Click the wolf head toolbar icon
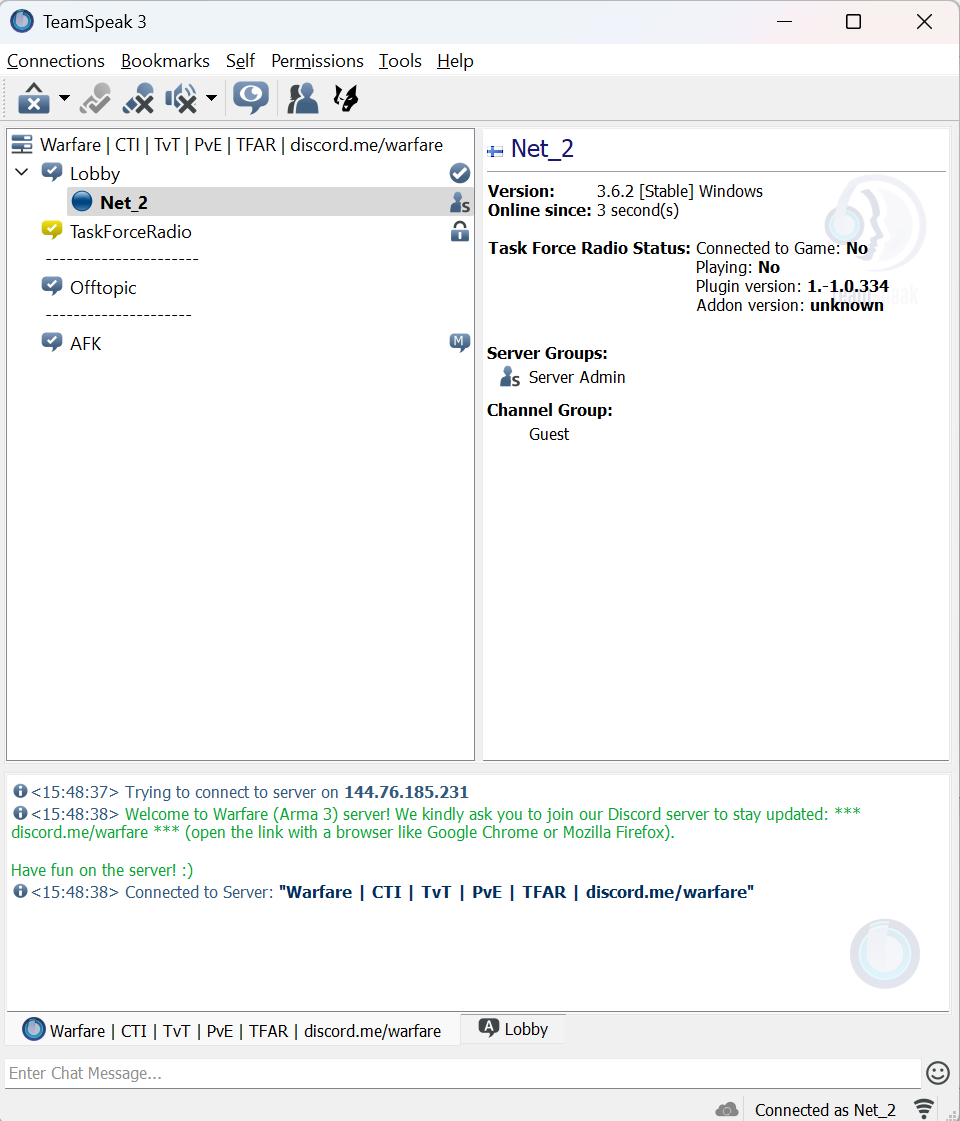This screenshot has height=1121, width=960. (x=346, y=98)
